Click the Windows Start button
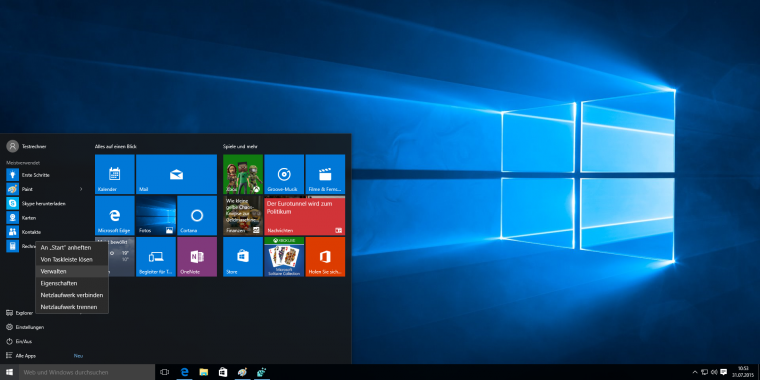Image resolution: width=760 pixels, height=380 pixels. 9,372
